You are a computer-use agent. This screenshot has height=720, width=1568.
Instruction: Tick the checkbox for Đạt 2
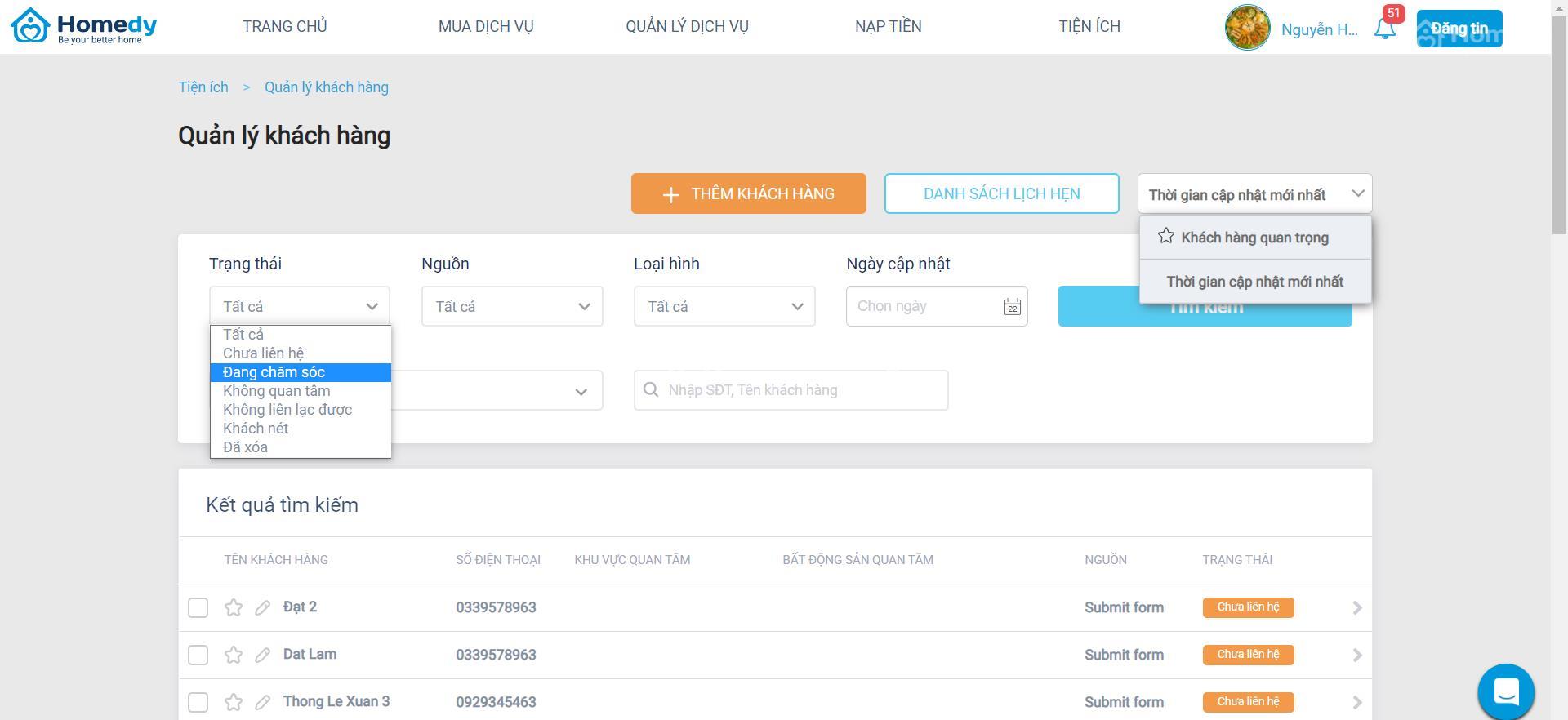198,607
